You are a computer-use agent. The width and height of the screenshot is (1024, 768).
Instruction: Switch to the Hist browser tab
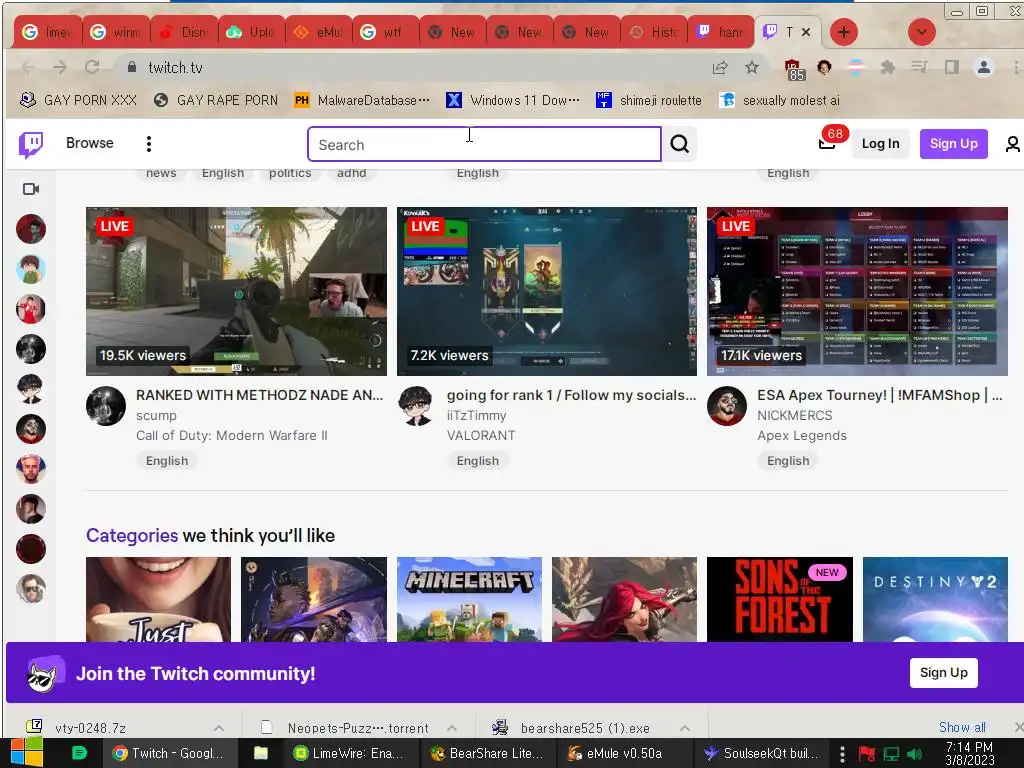pyautogui.click(x=654, y=32)
